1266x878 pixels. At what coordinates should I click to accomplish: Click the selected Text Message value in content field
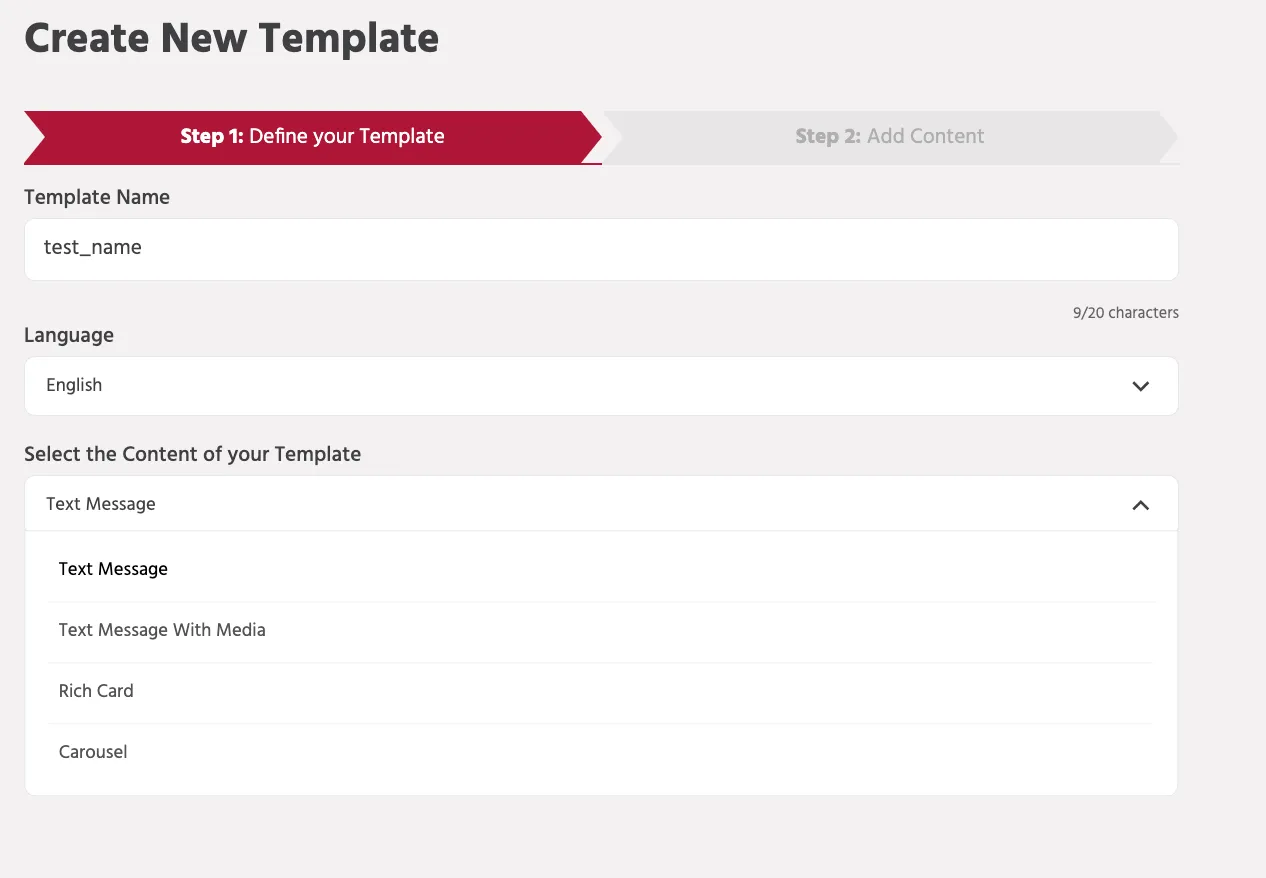[101, 504]
